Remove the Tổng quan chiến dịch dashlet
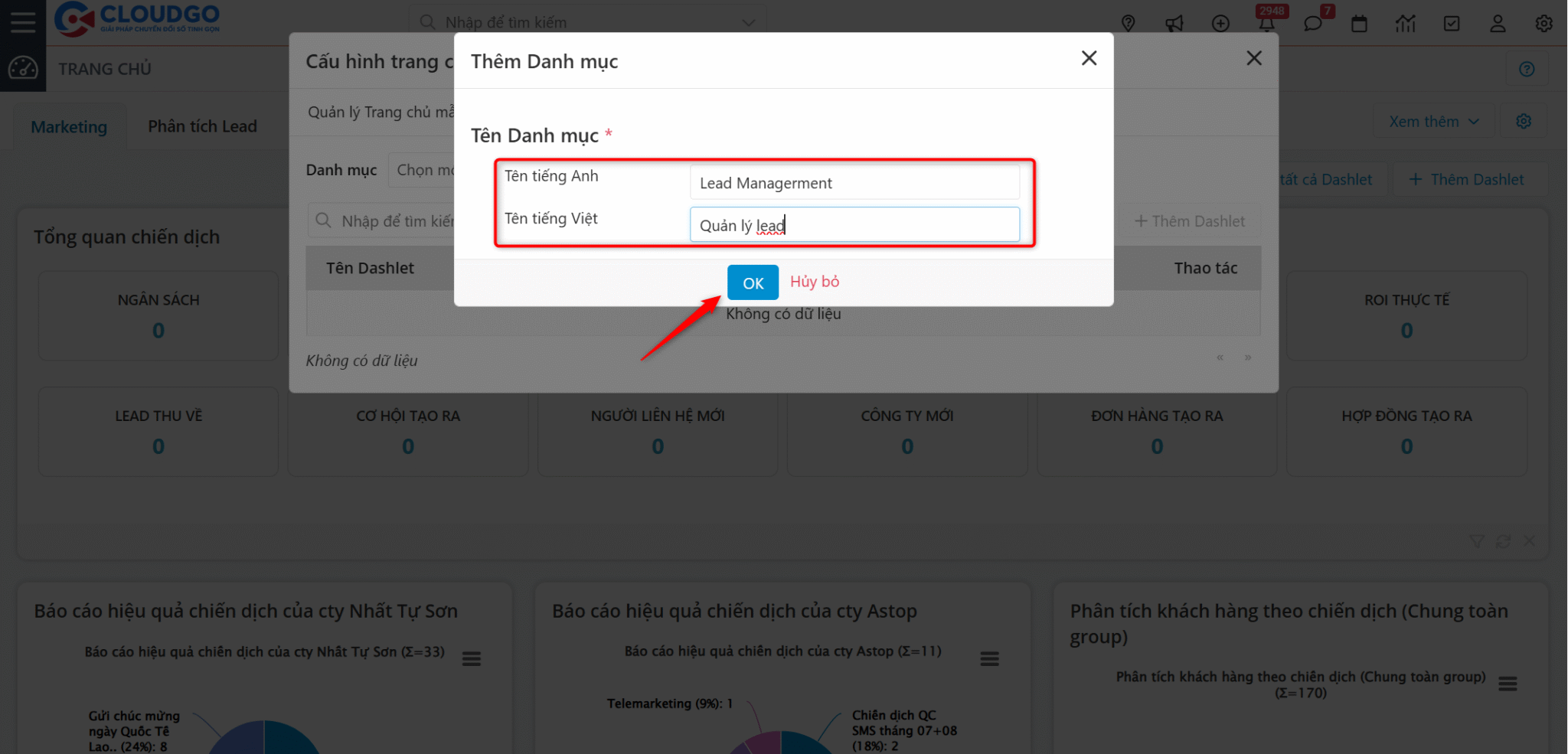The image size is (1568, 754). 1529,541
